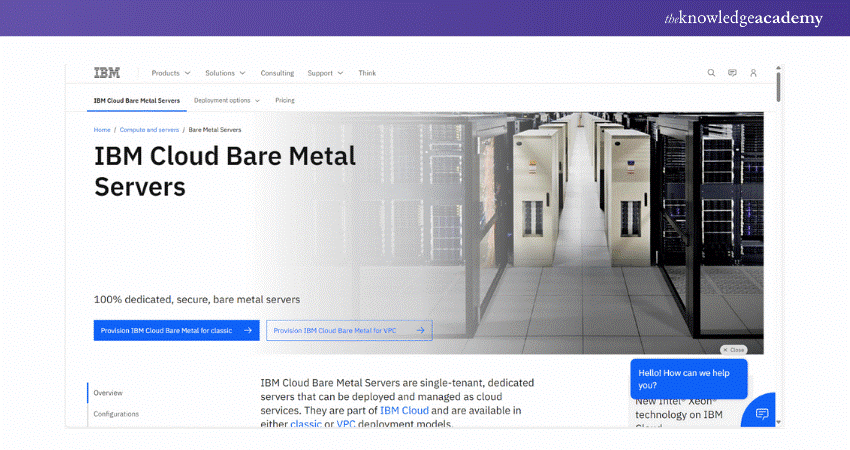Open the Think menu item
Screen dimensions: 850x450
coord(367,73)
